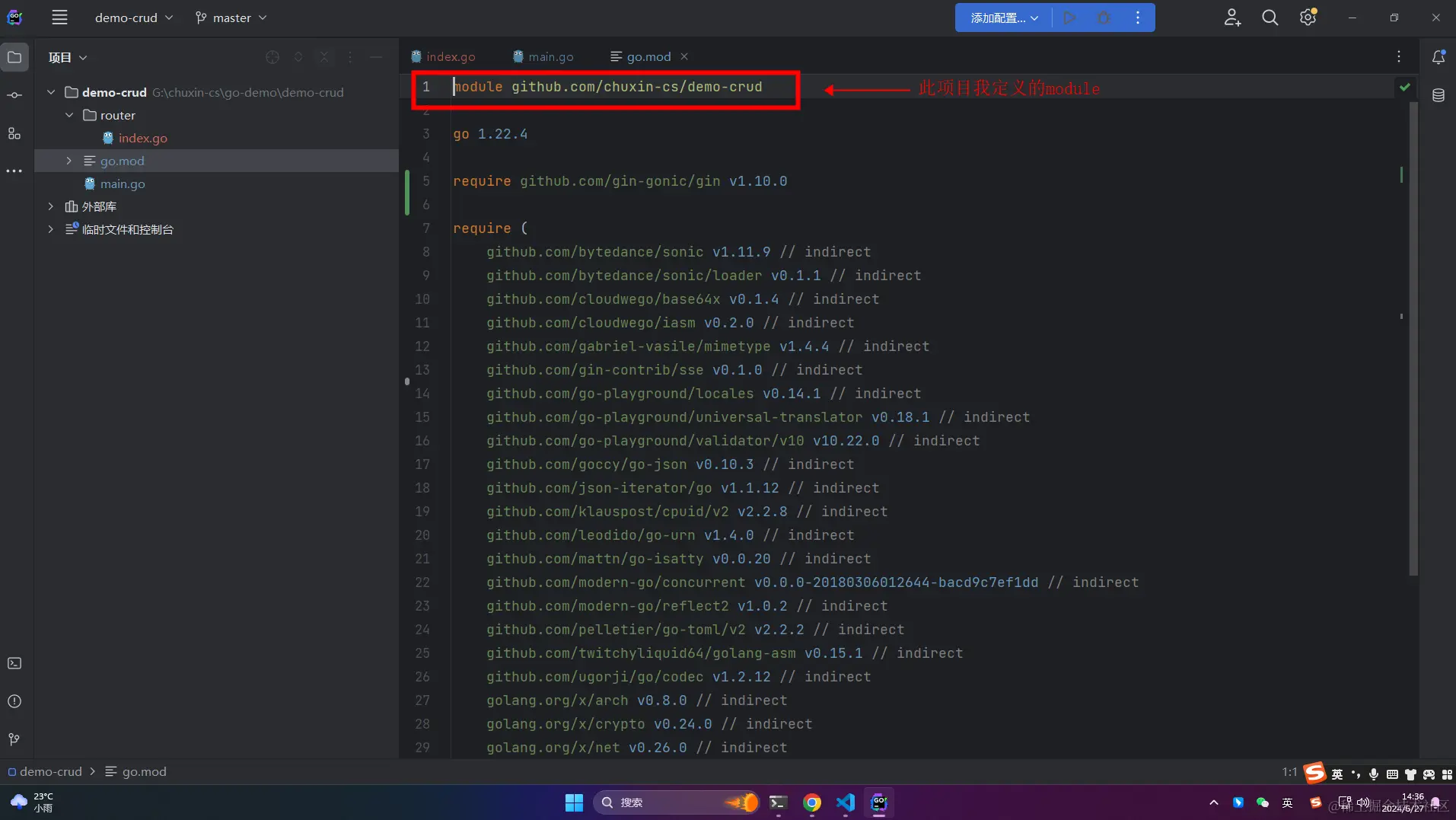Open Notifications bell icon
The height and width of the screenshot is (820, 1456).
(1438, 57)
